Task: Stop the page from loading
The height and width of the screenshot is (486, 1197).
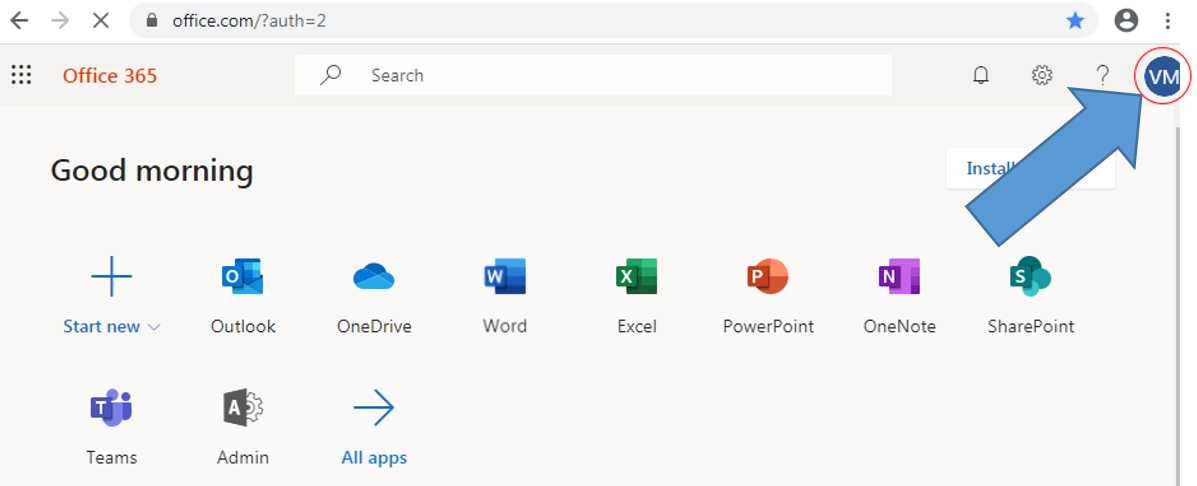Action: (x=101, y=21)
